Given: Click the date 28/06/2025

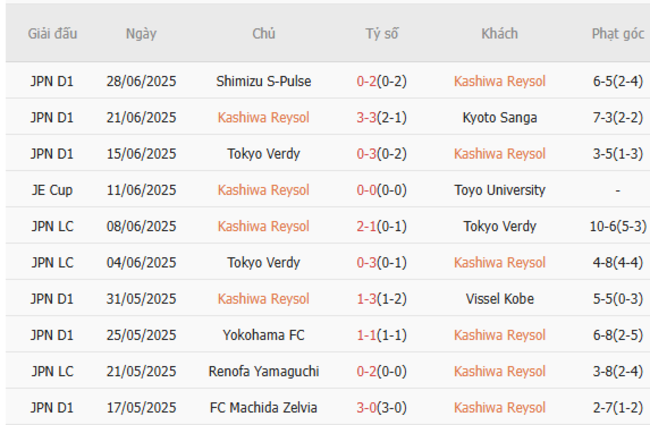Looking at the screenshot, I should pos(141,81).
